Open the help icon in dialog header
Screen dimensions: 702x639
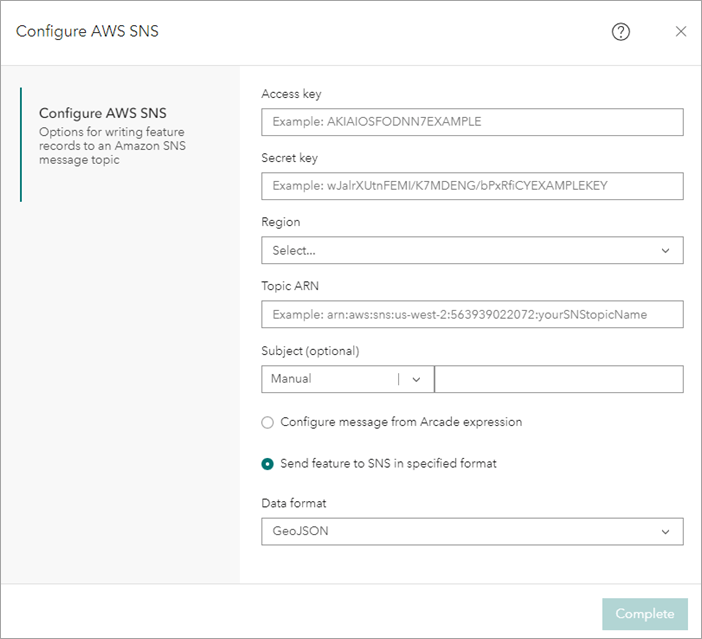[621, 32]
